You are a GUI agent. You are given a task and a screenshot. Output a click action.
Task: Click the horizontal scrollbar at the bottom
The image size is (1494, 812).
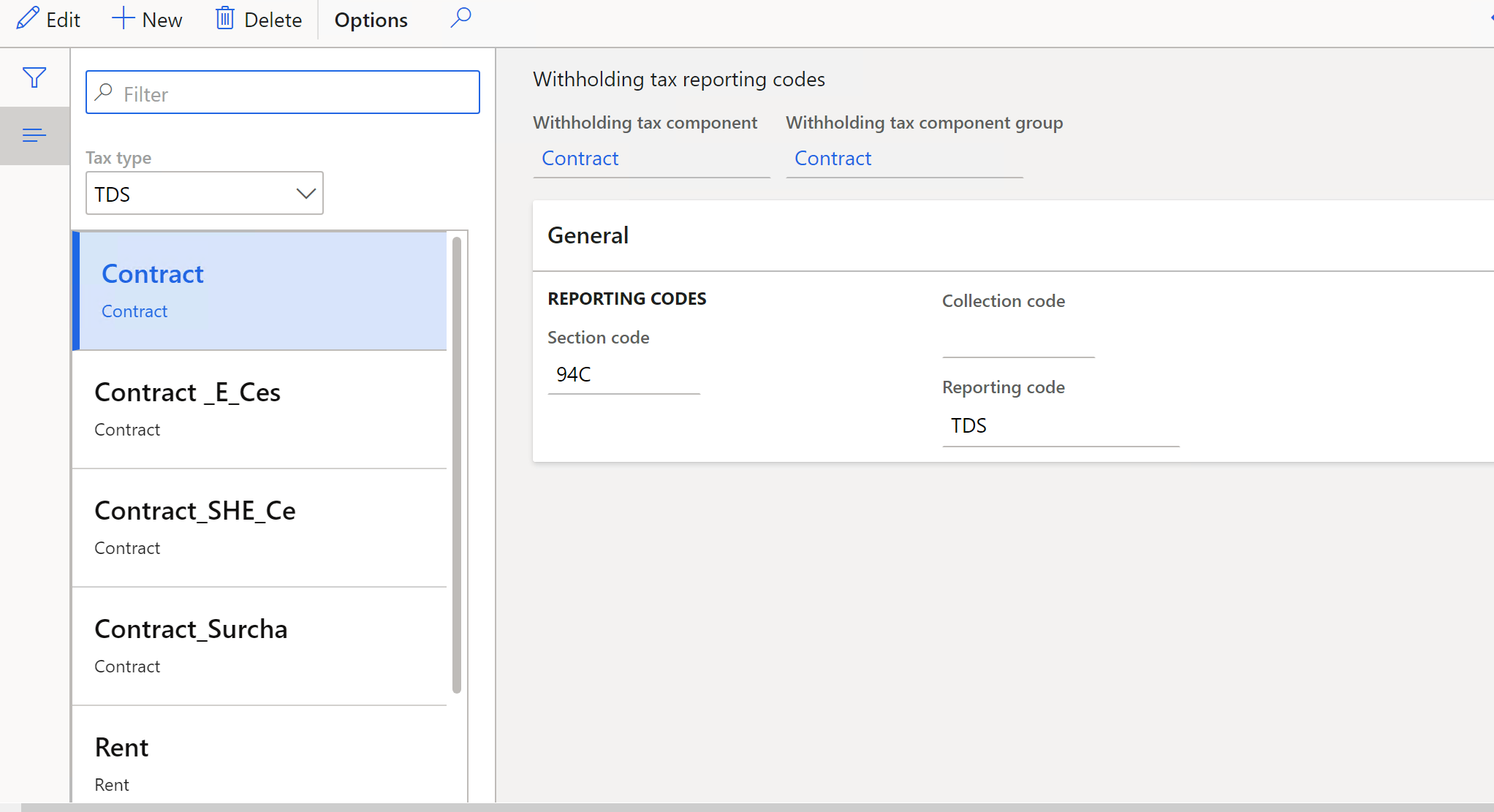(757, 808)
